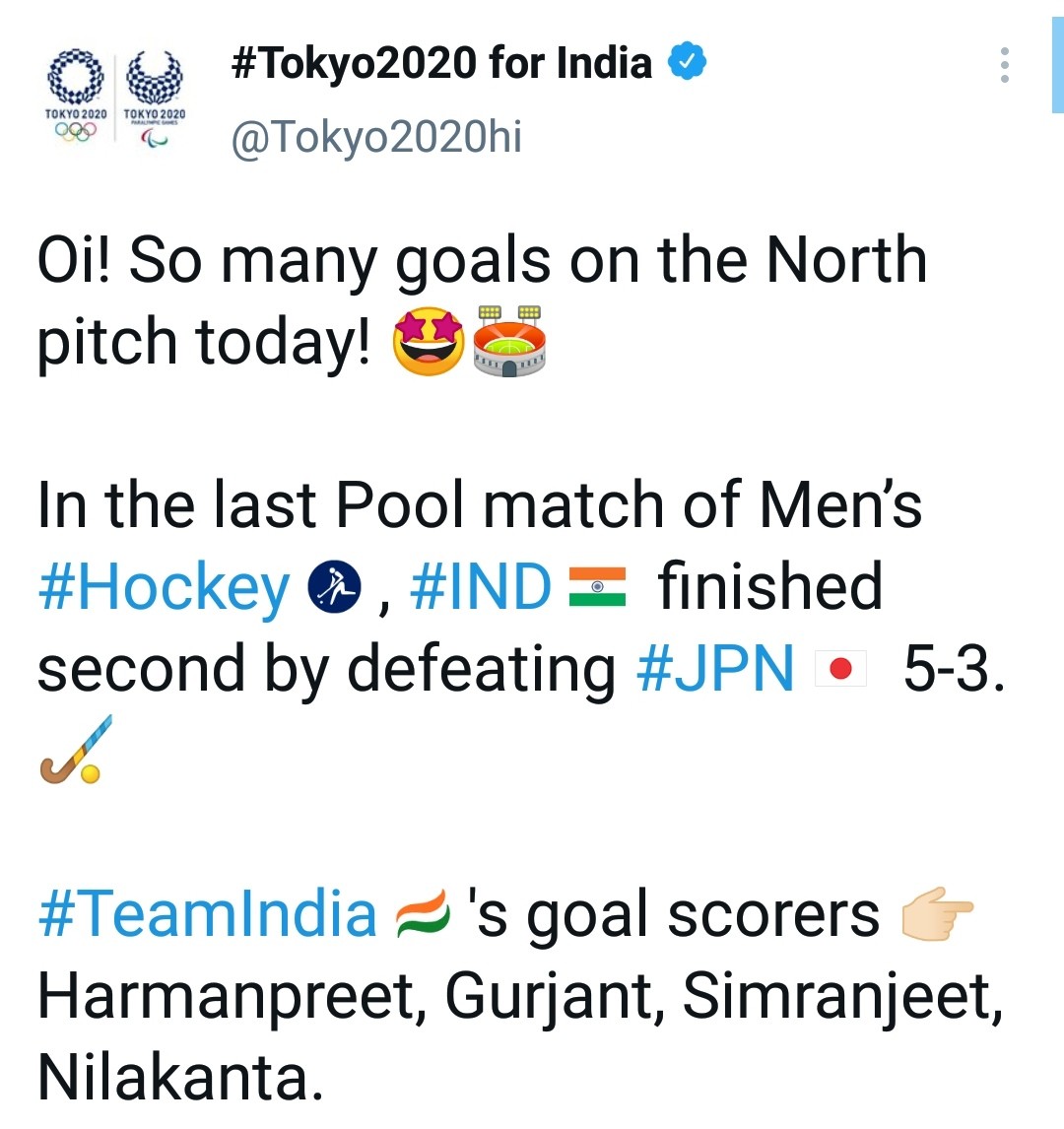The image size is (1064, 1129).
Task: Click the blue hockey player pictogram
Action: point(336,589)
